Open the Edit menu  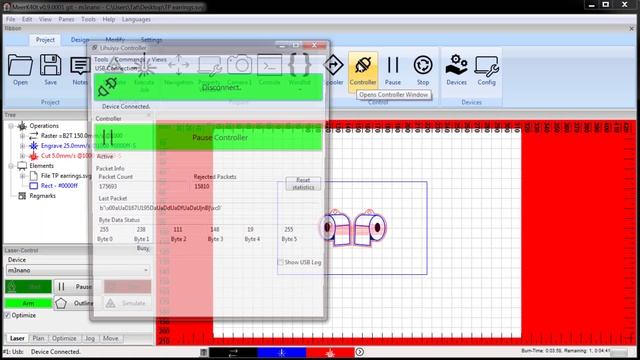(x=27, y=19)
